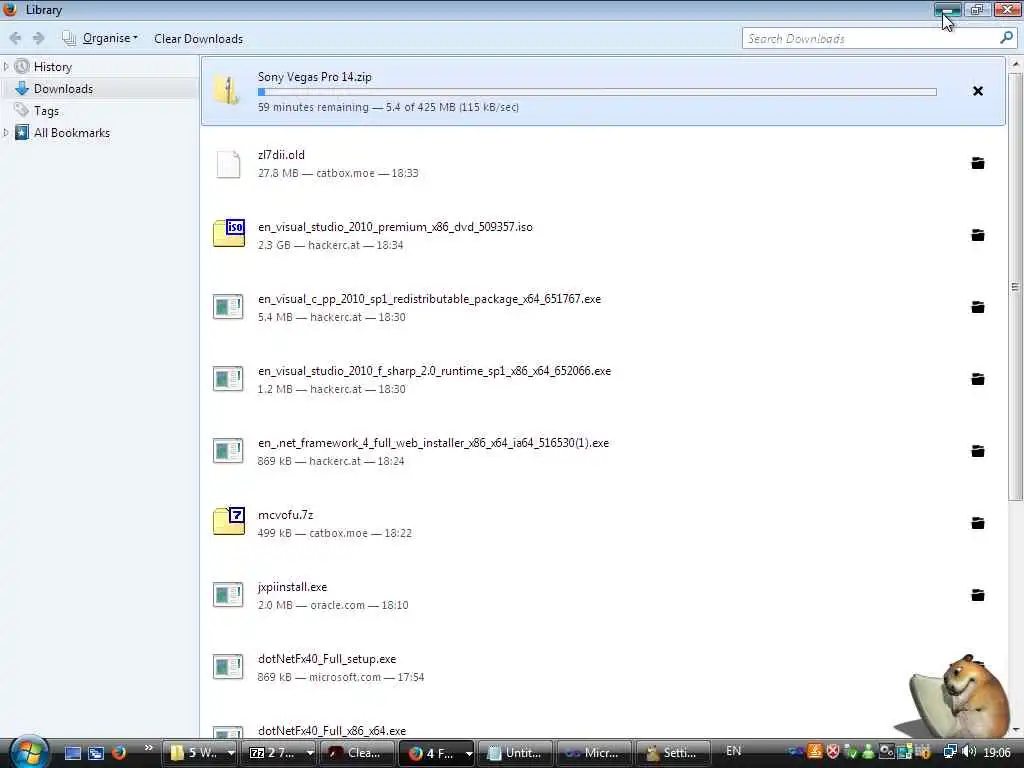Switch to the Clea... taskbar window

pos(357,753)
